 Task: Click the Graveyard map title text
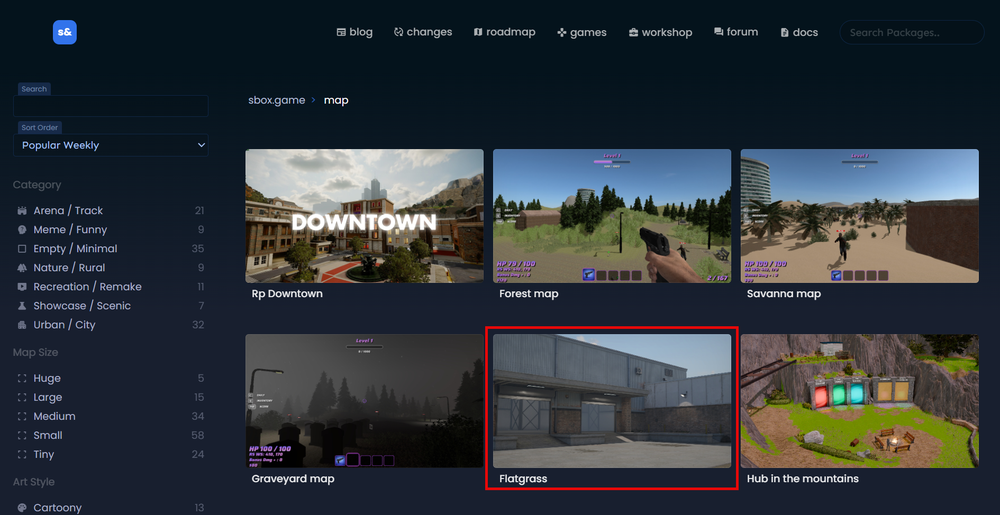tap(293, 479)
